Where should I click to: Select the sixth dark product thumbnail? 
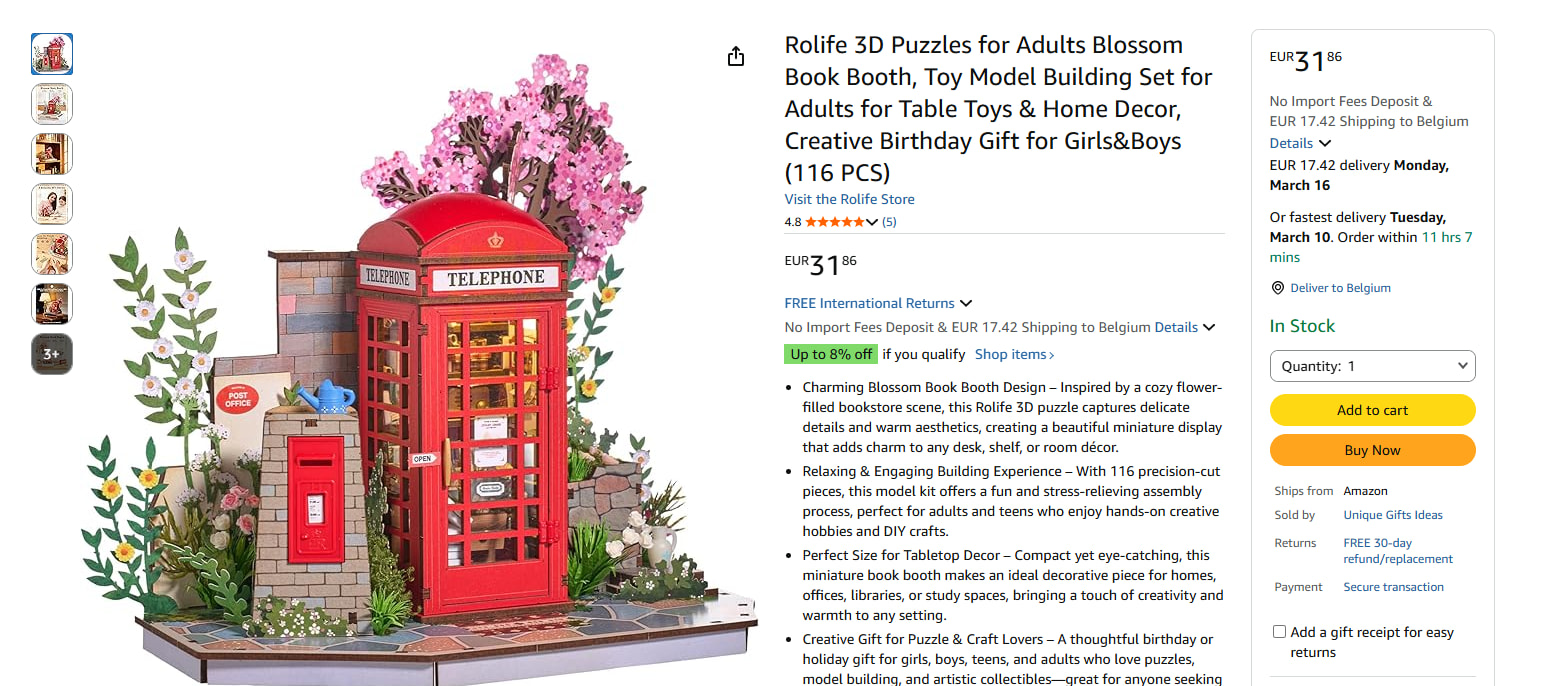(52, 304)
